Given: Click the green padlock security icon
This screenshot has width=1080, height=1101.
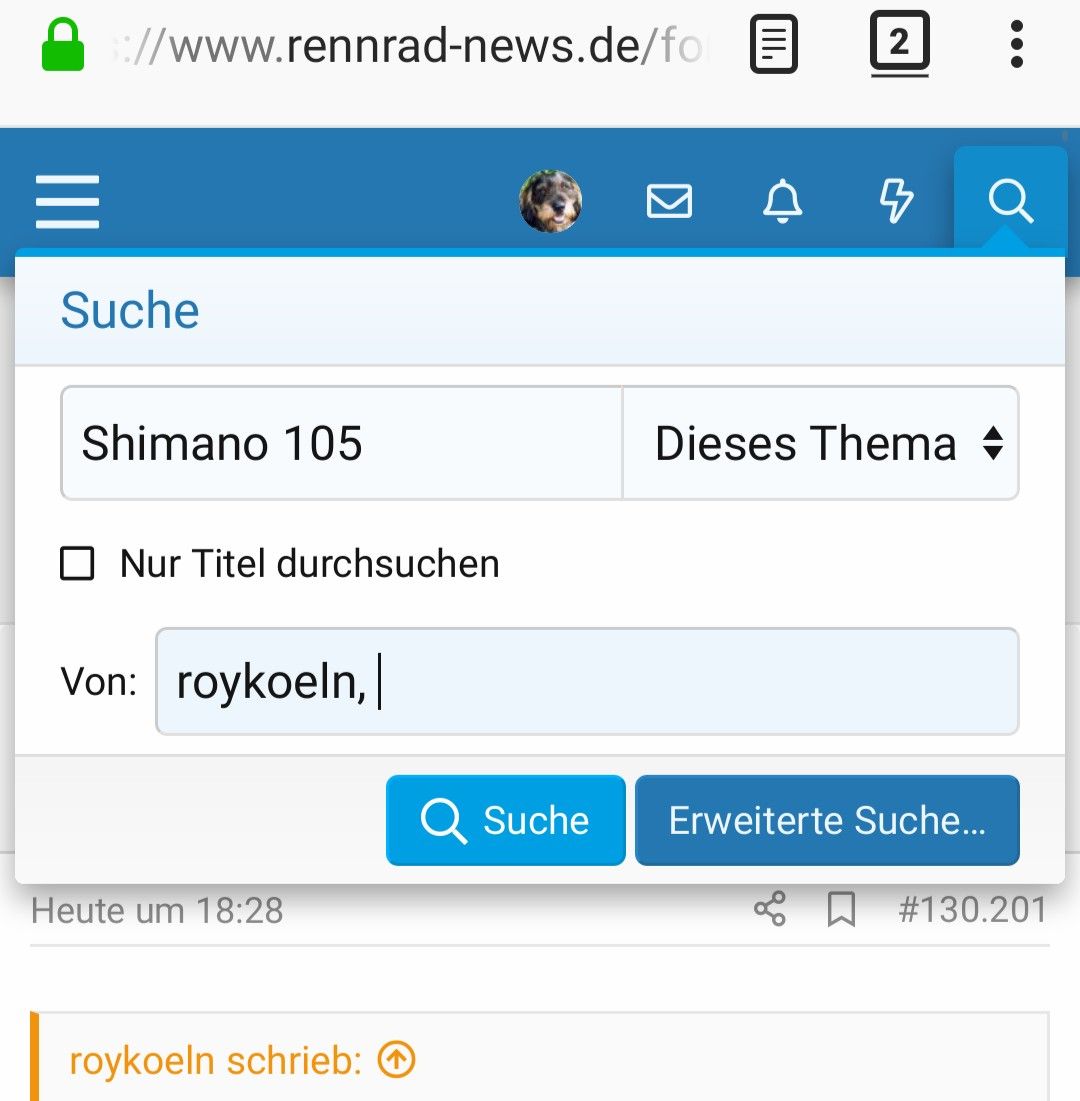Looking at the screenshot, I should click(63, 46).
